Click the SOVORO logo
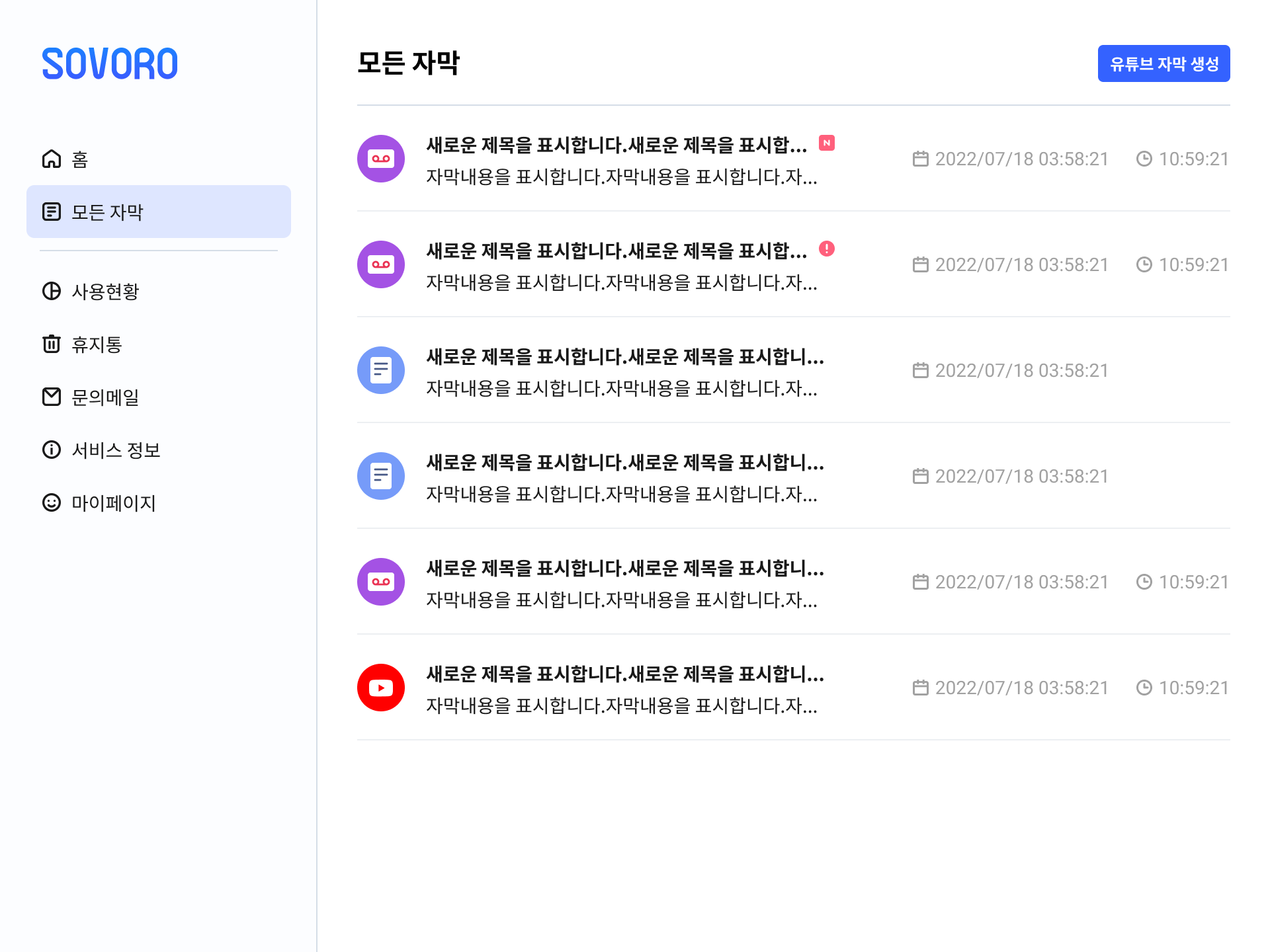 click(x=110, y=64)
